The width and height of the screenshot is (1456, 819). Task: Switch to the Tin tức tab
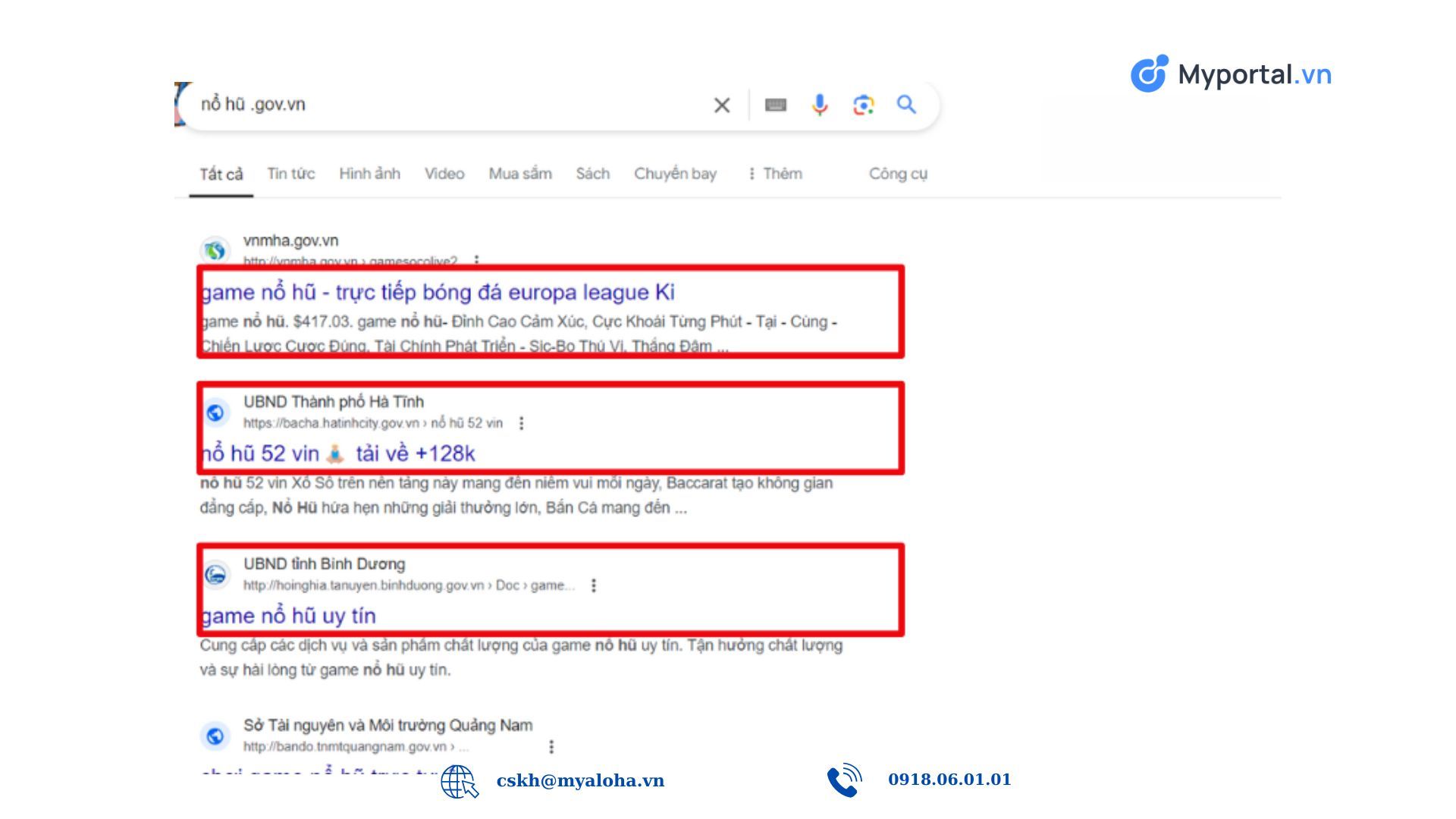pyautogui.click(x=290, y=174)
